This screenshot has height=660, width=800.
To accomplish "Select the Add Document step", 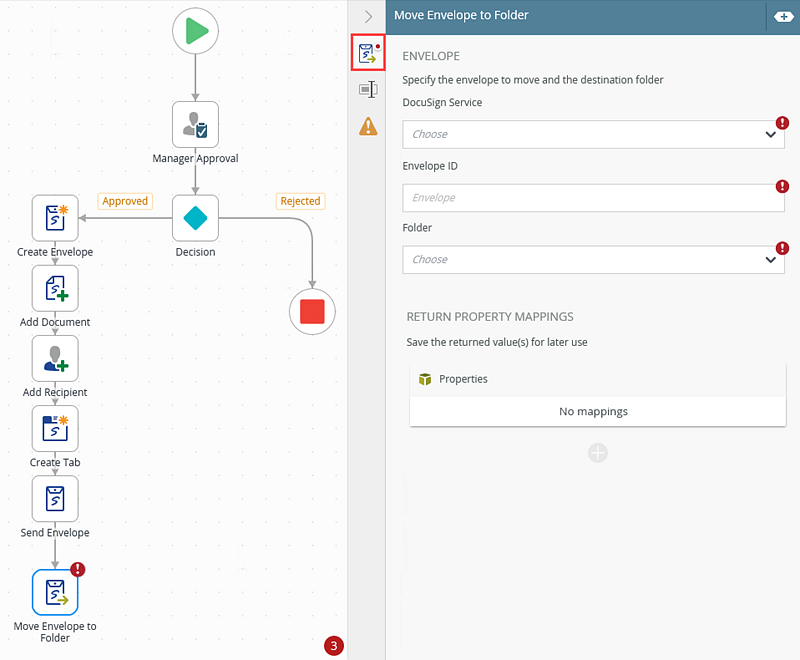I will click(x=55, y=288).
